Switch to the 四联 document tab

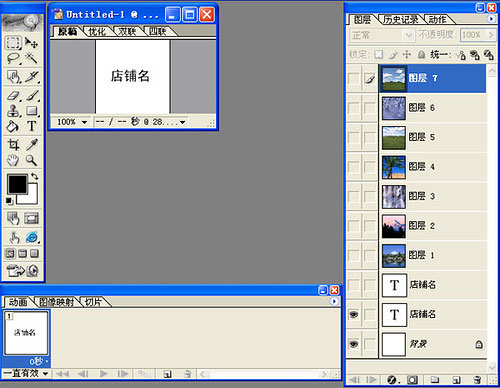157,32
